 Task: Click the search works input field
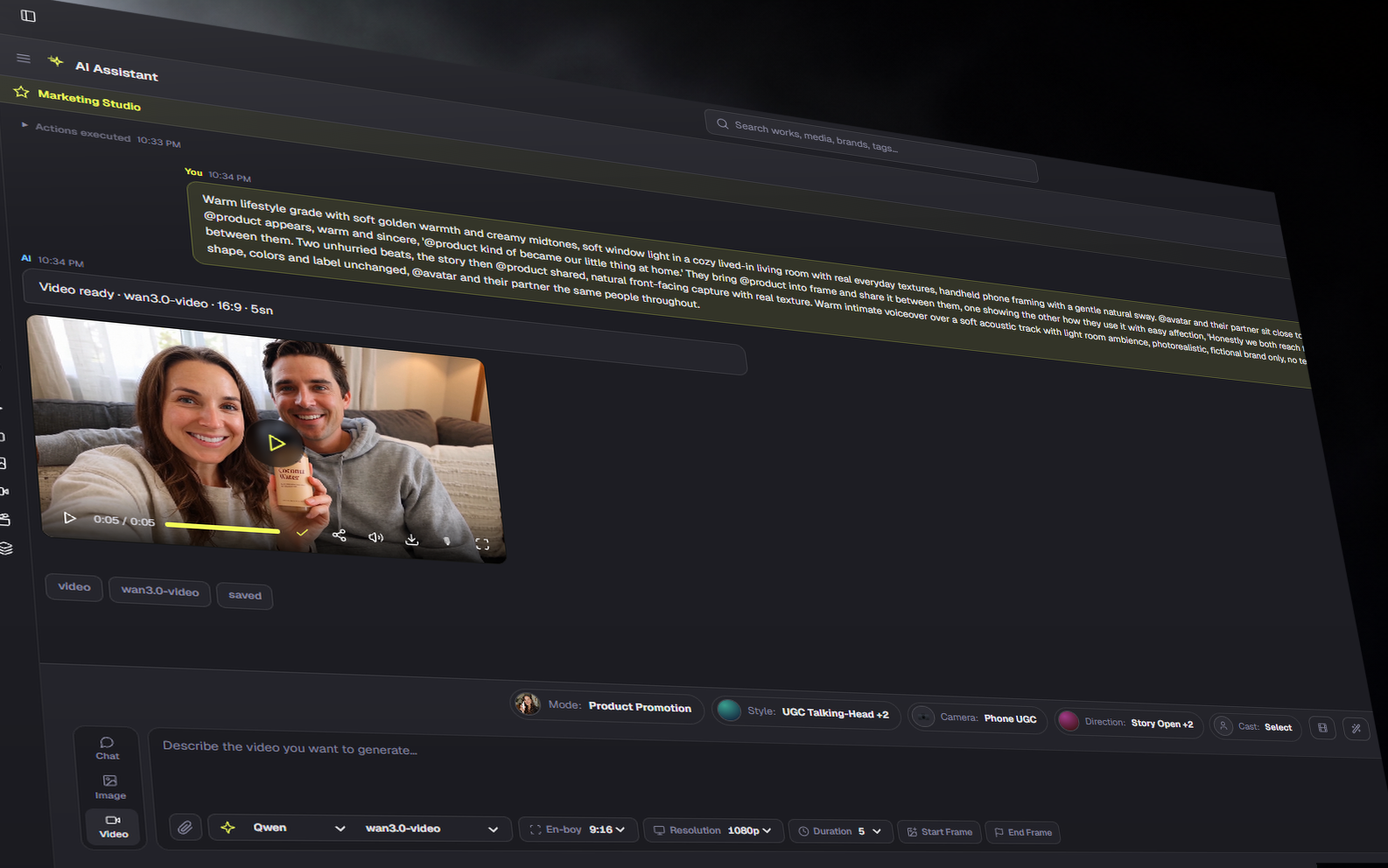(871, 146)
